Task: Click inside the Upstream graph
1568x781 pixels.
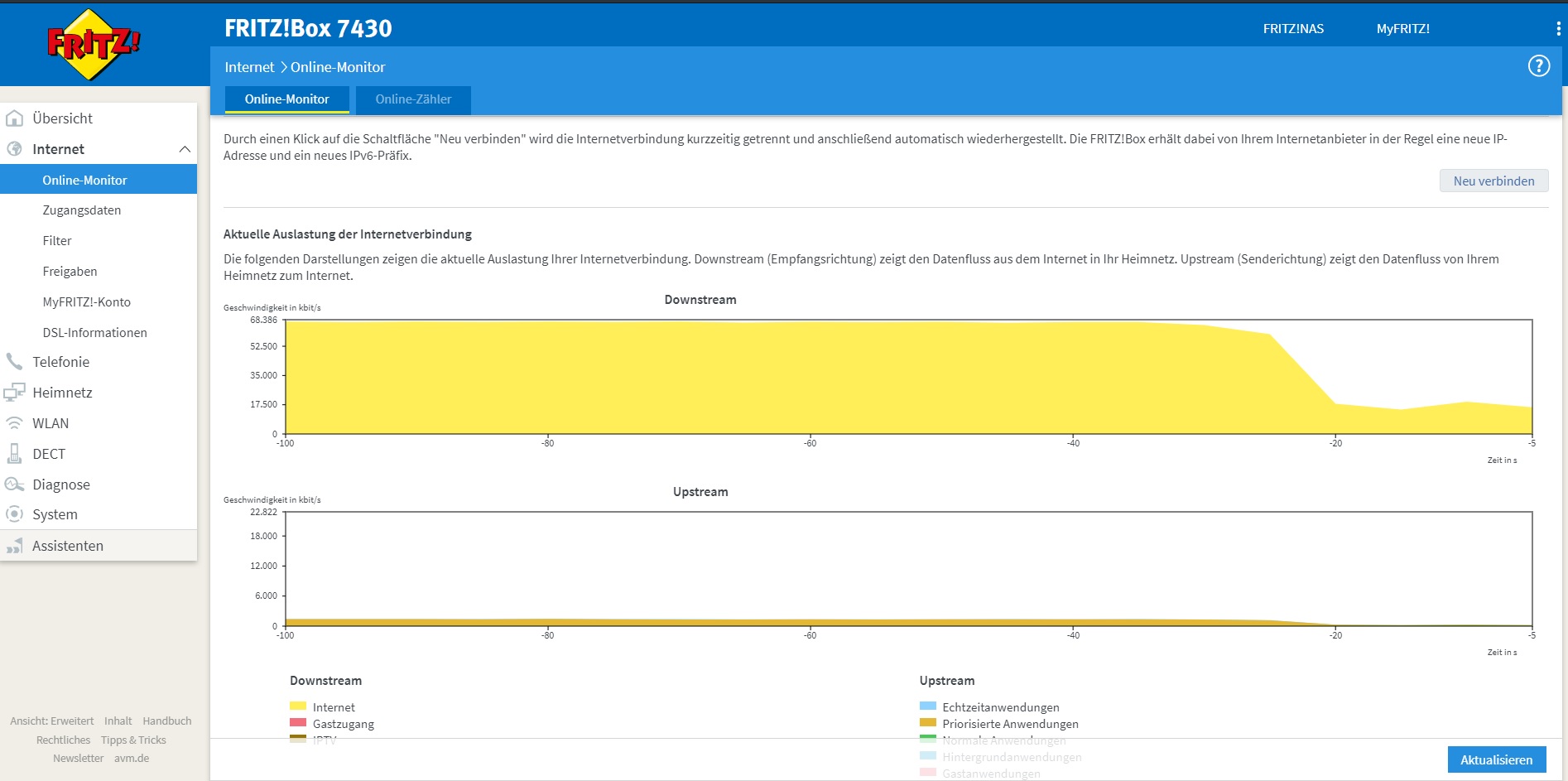Action: [x=908, y=569]
